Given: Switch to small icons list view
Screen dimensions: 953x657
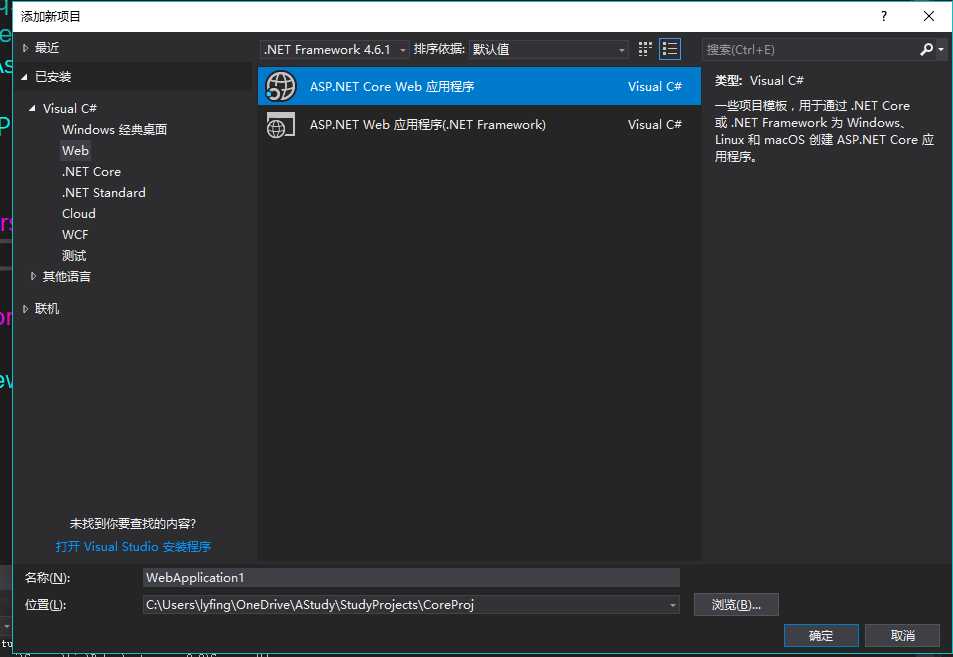Looking at the screenshot, I should [x=670, y=49].
